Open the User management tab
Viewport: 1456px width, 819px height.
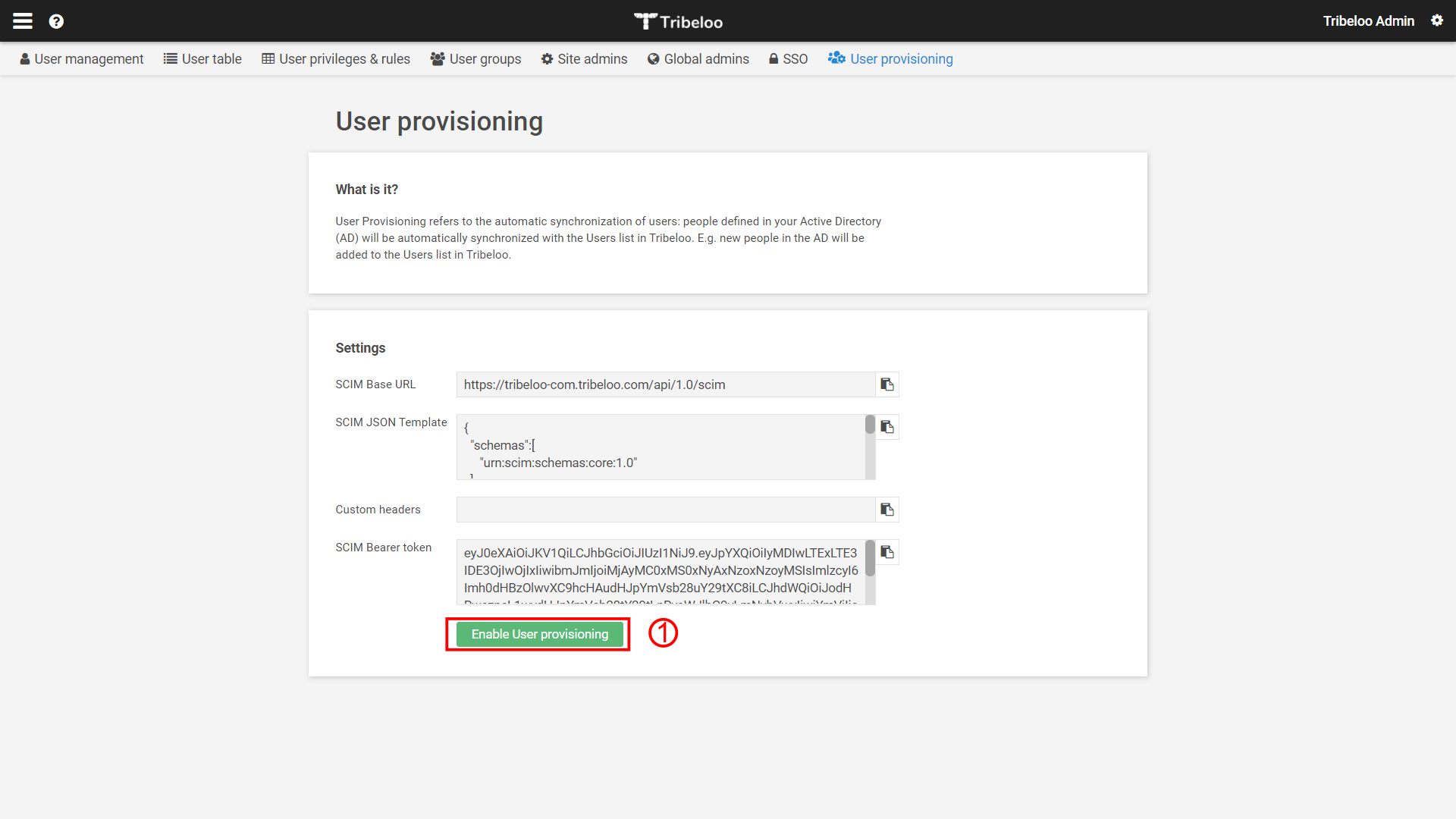coord(81,59)
